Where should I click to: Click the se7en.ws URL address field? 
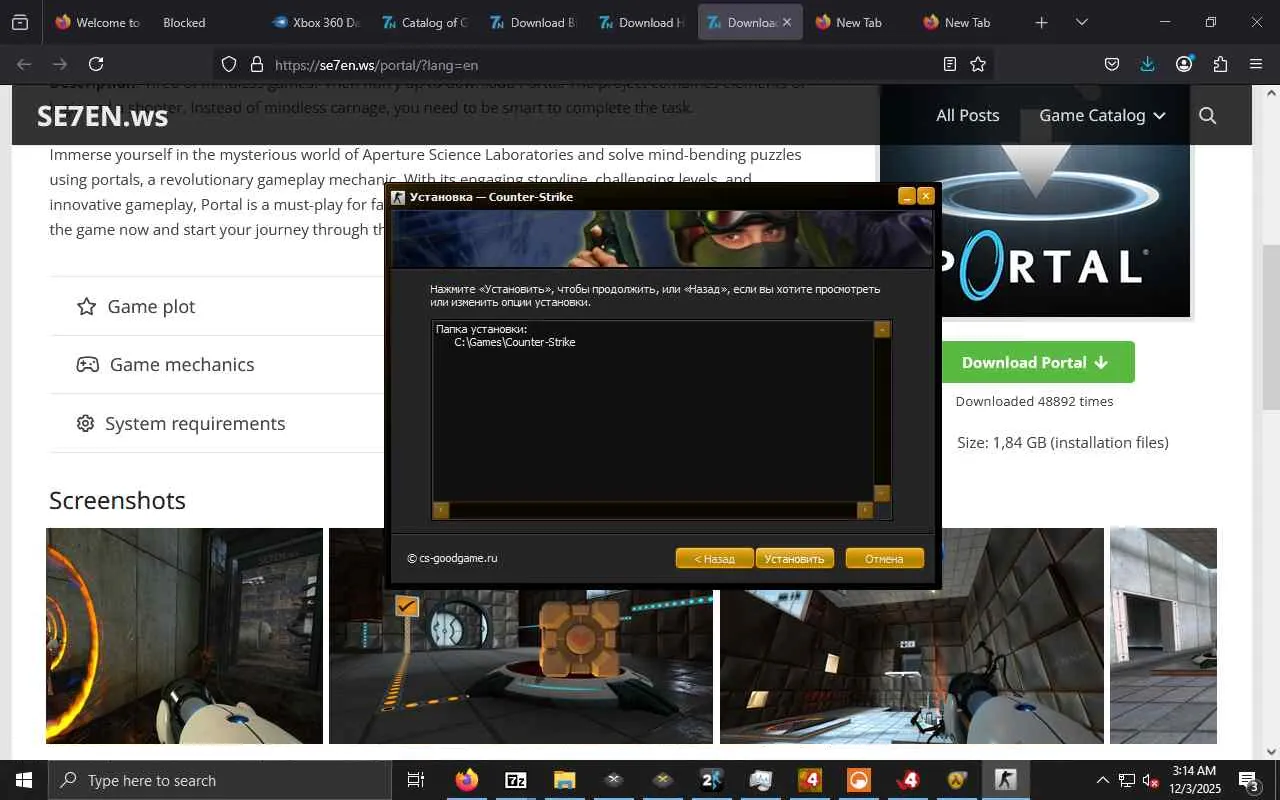[x=605, y=64]
